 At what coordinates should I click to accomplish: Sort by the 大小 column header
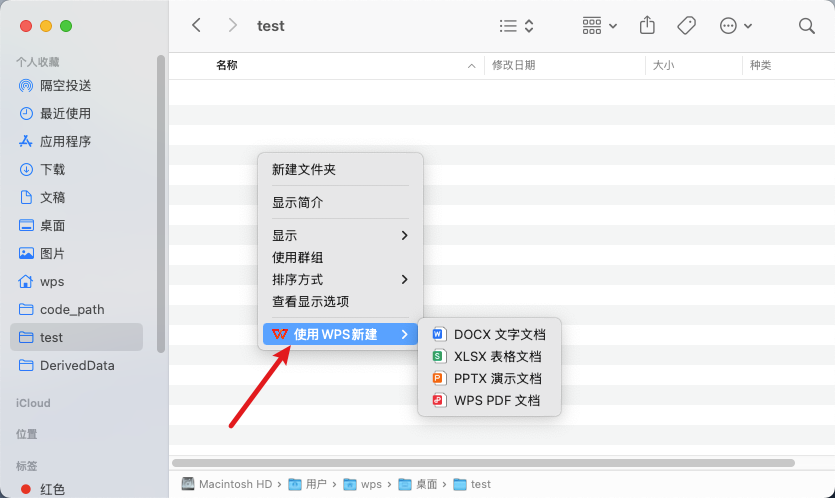pos(664,65)
